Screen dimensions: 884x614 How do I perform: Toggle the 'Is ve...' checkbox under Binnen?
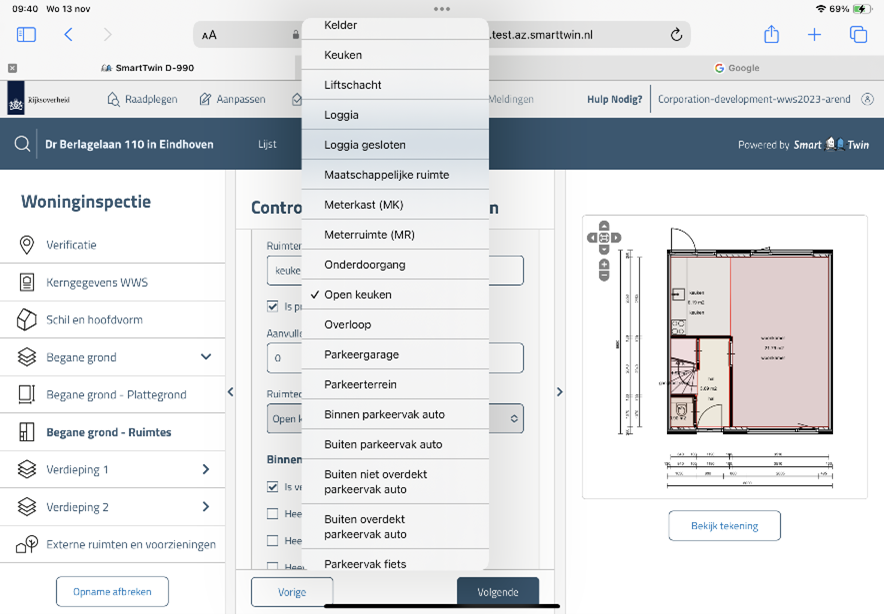tap(272, 487)
